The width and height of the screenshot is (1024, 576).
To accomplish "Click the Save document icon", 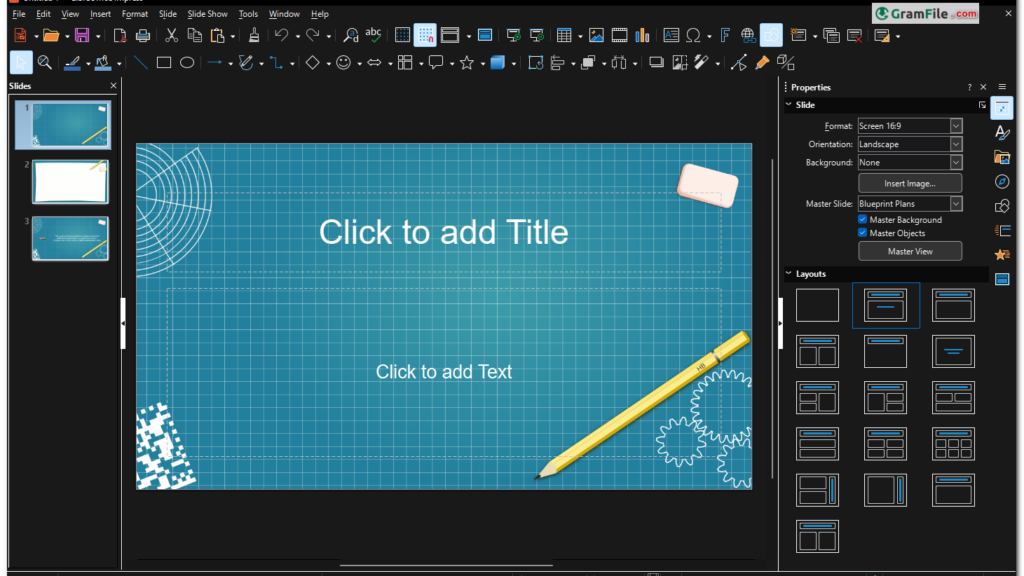I will tap(81, 36).
